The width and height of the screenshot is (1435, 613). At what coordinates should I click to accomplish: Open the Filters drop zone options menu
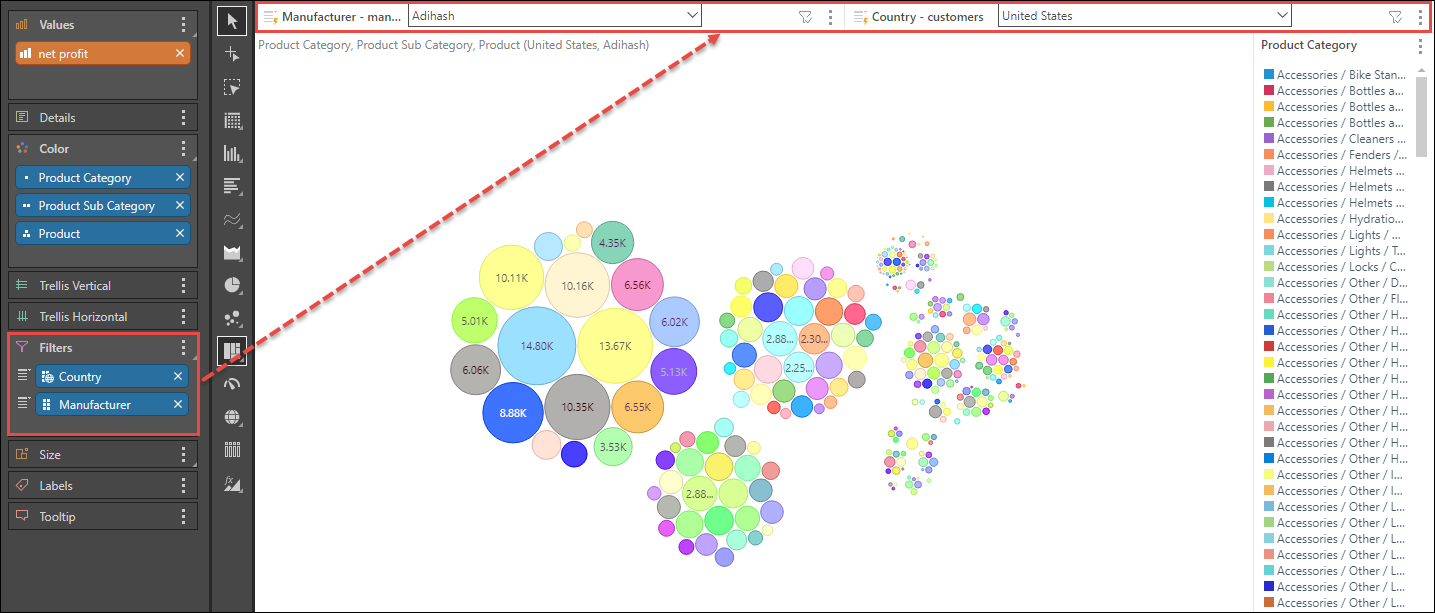coord(183,348)
